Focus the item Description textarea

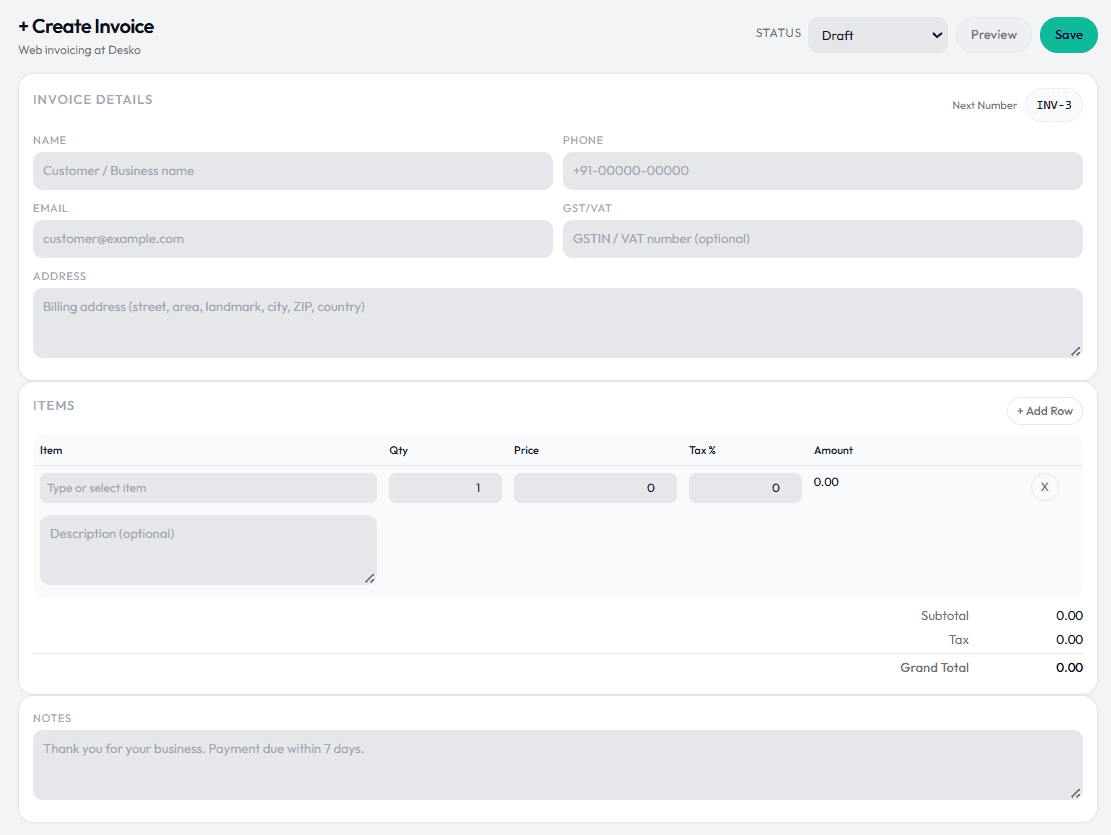(x=207, y=548)
